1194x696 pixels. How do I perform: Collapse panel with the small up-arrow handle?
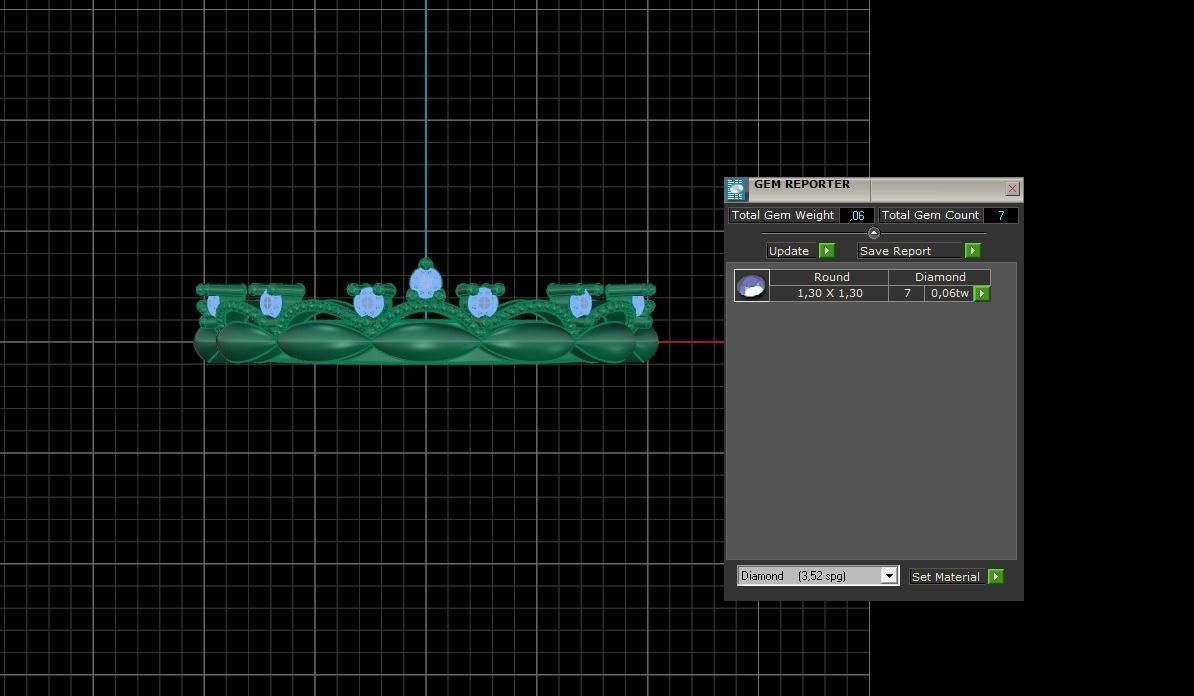tap(873, 233)
